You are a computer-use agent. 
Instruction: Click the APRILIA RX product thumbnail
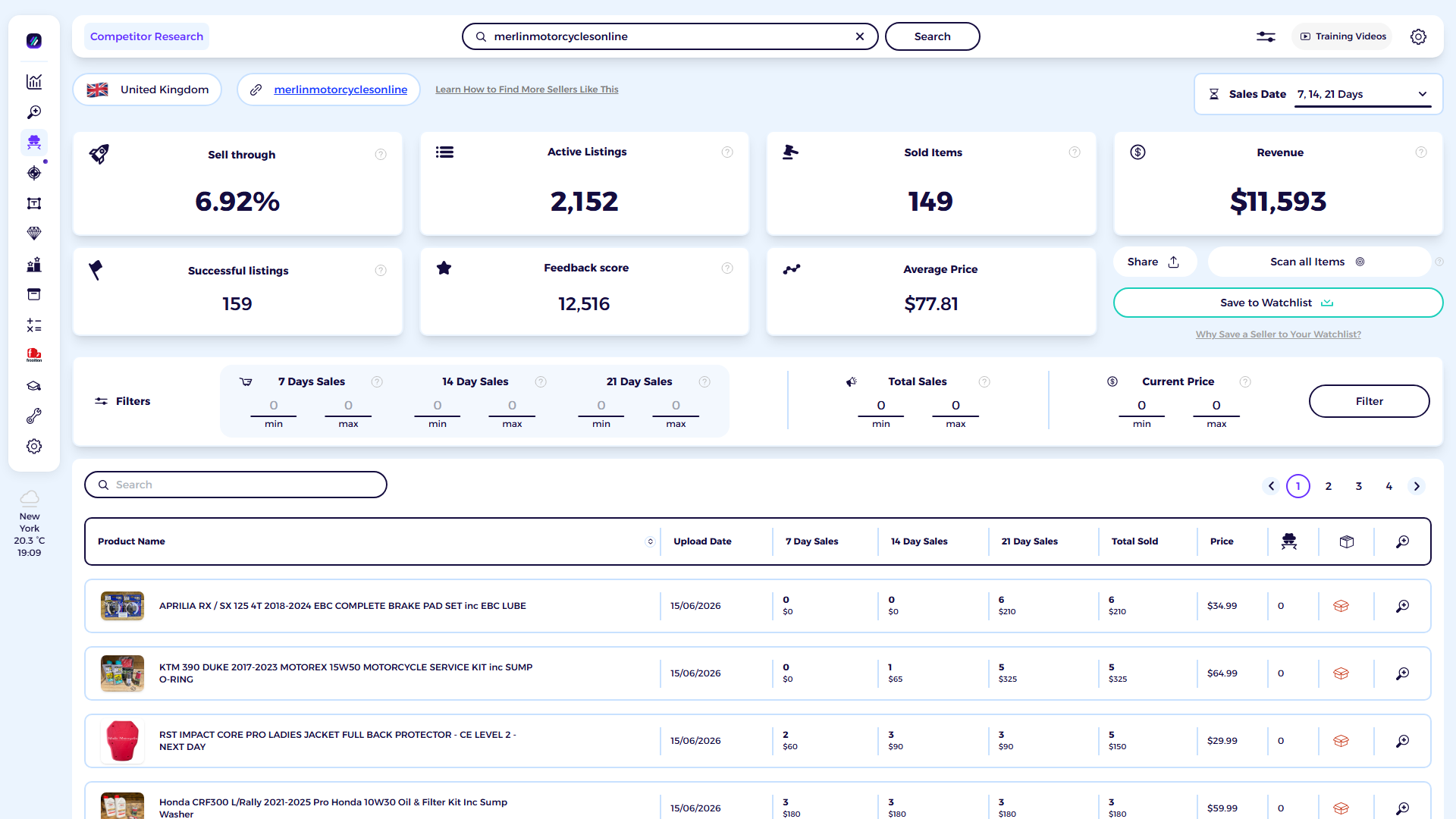pos(122,606)
